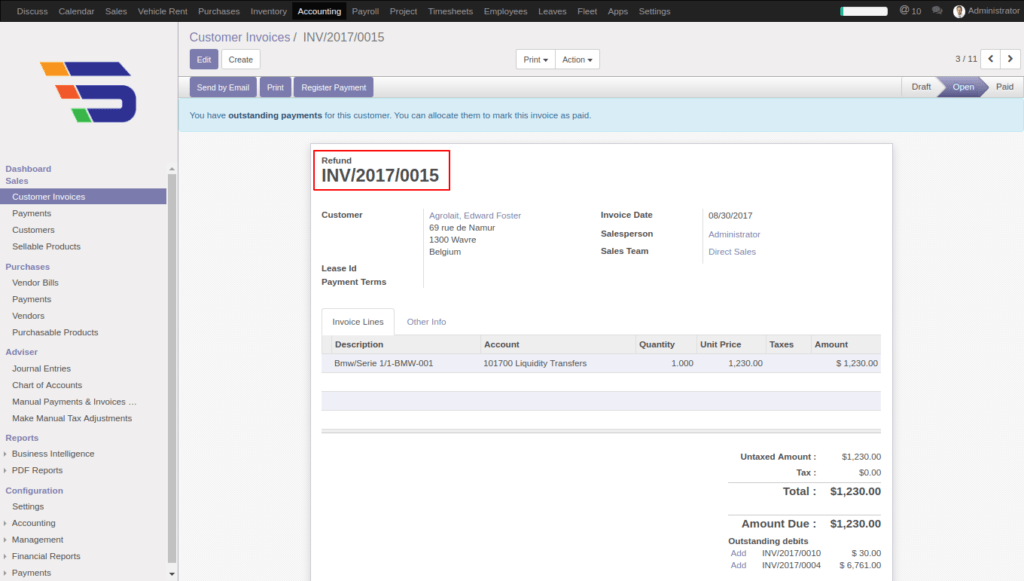1024x581 pixels.
Task: Open Vendors in sidebar
Action: [28, 315]
